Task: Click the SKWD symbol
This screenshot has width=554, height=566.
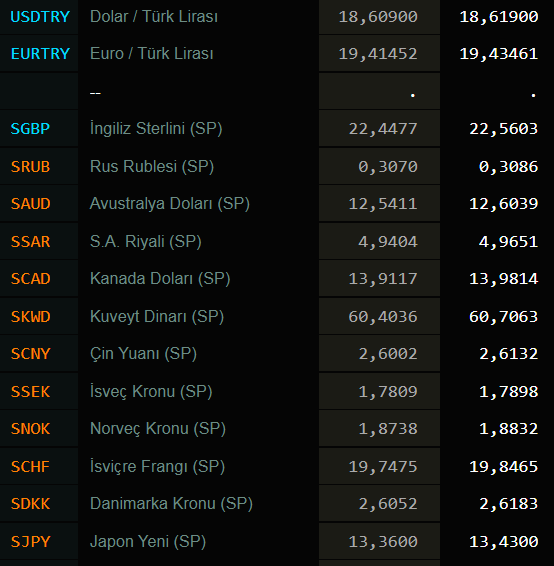Action: click(x=30, y=317)
